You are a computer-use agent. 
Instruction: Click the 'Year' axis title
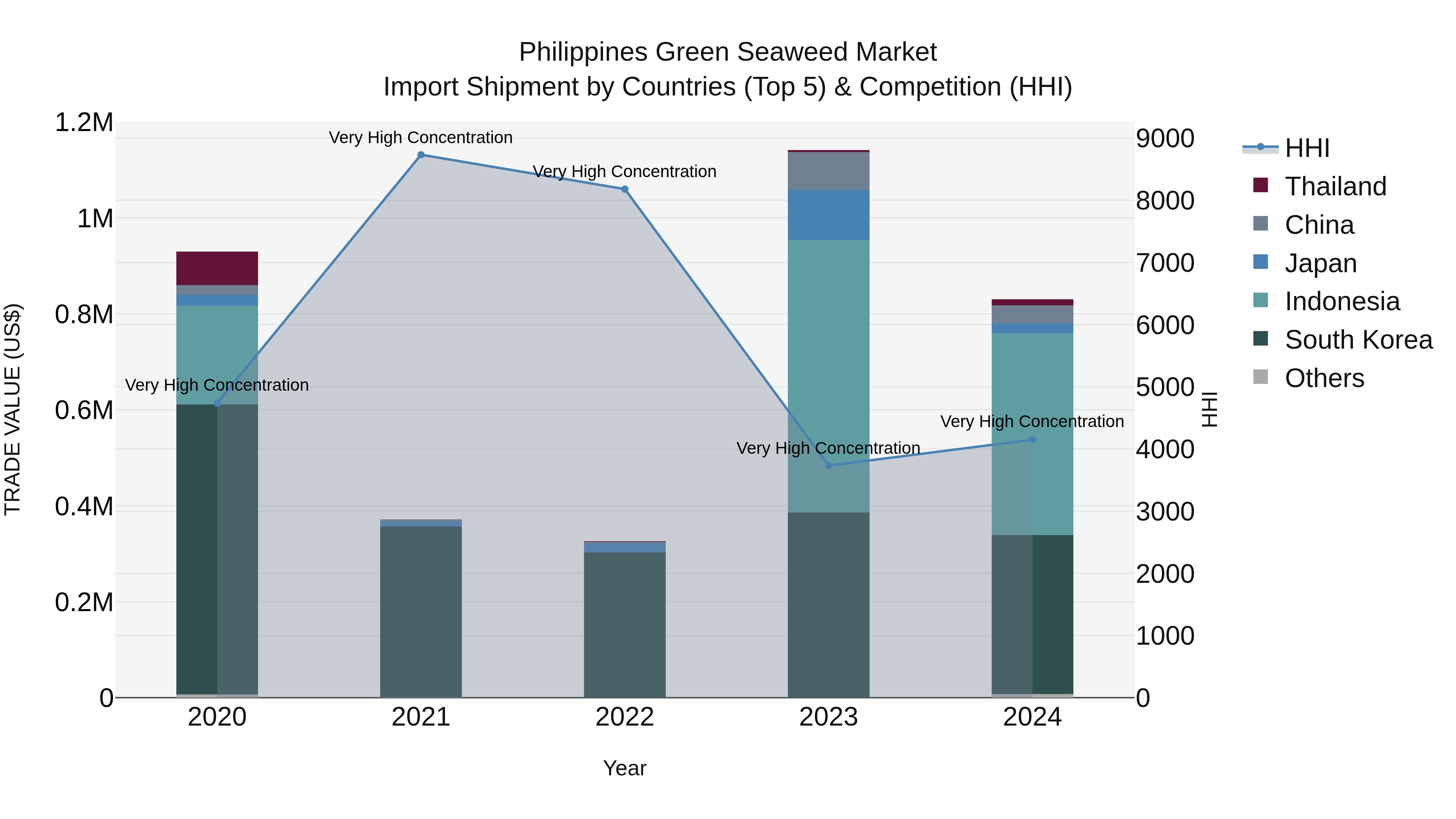point(624,769)
